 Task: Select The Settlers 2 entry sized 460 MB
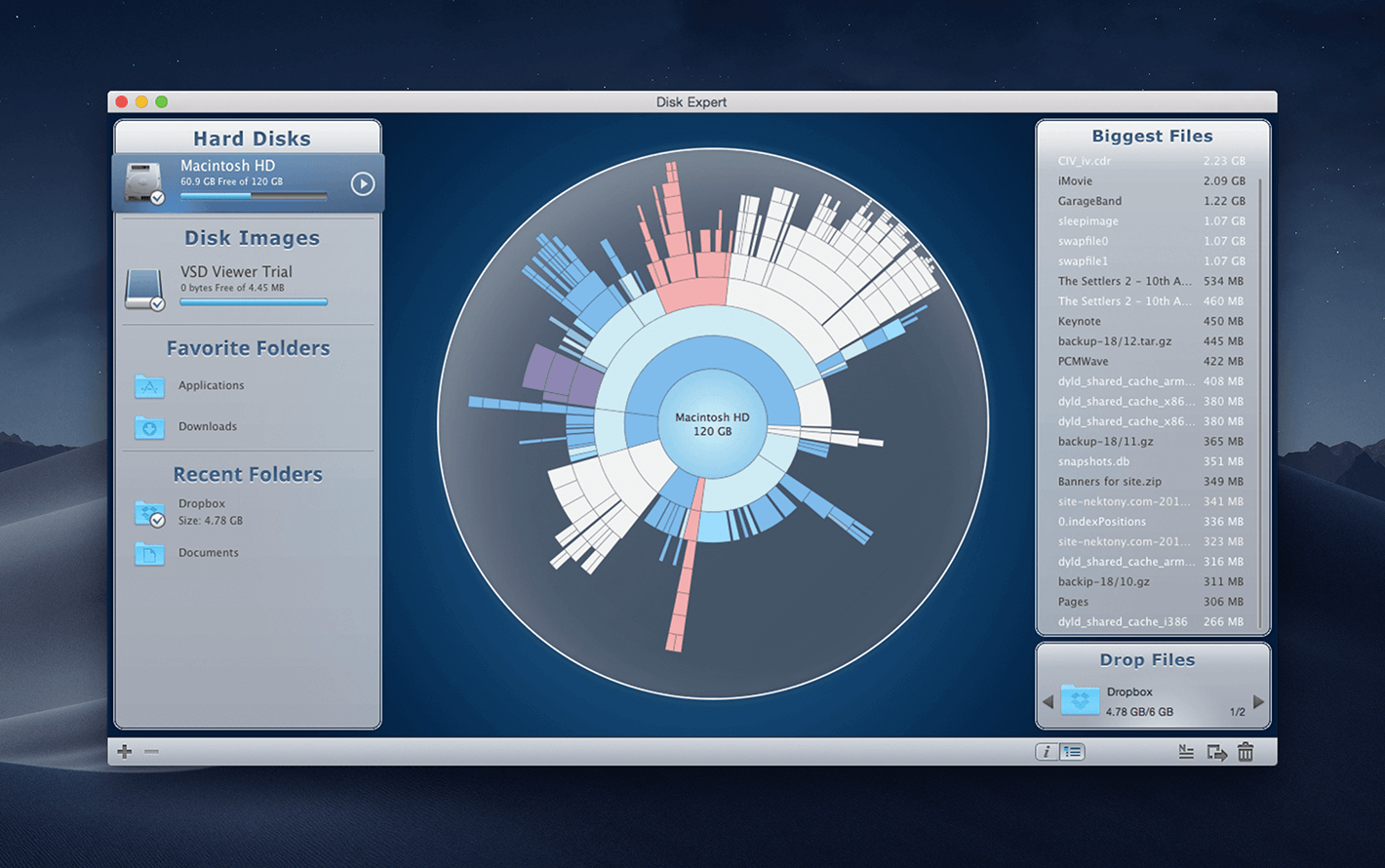pos(1151,301)
